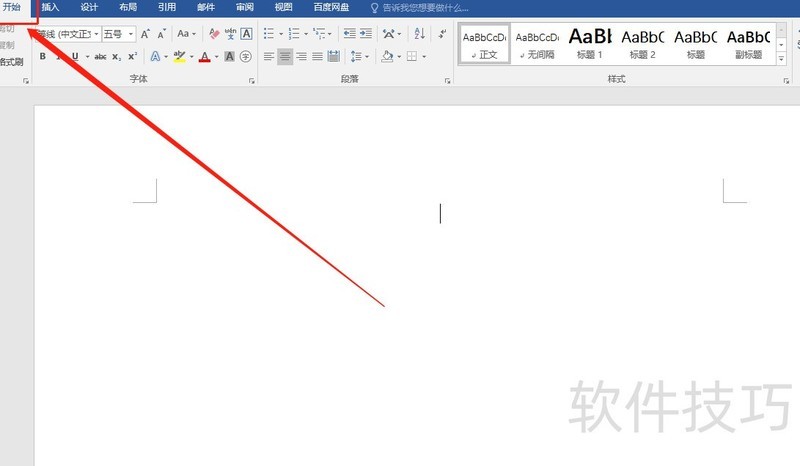Image resolution: width=800 pixels, height=466 pixels.
Task: Switch to the 引用 tab
Action: coord(167,7)
